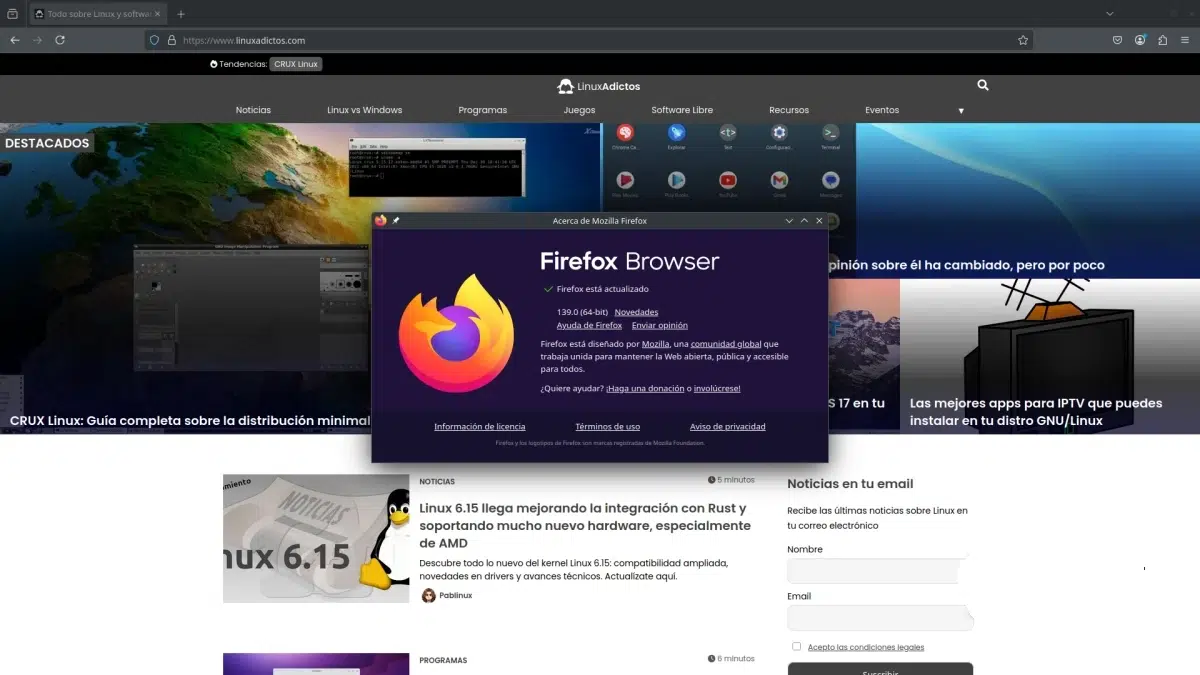The width and height of the screenshot is (1200, 675).
Task: Open the Firefox hamburger menu
Action: click(1186, 40)
